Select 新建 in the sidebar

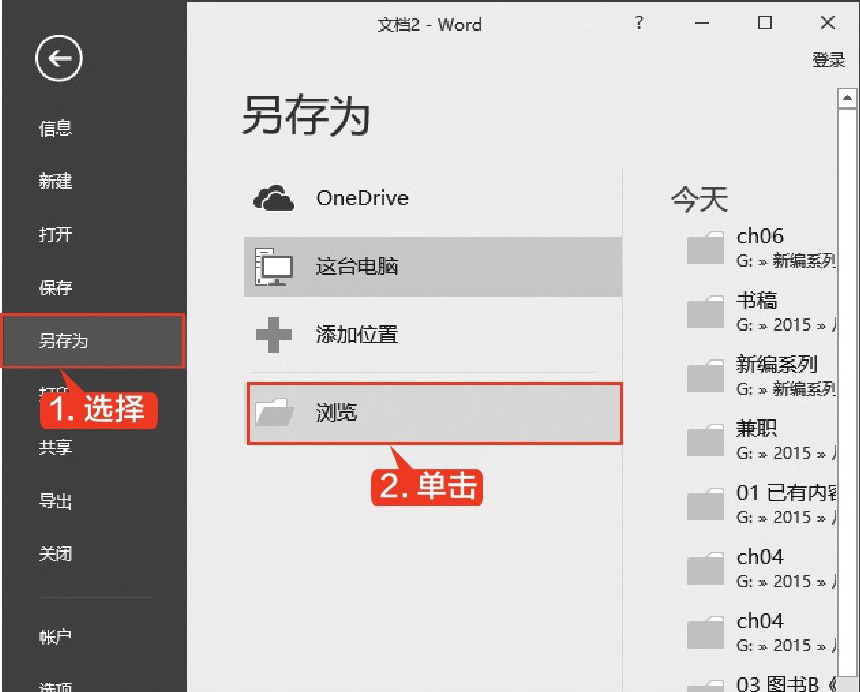click(56, 182)
